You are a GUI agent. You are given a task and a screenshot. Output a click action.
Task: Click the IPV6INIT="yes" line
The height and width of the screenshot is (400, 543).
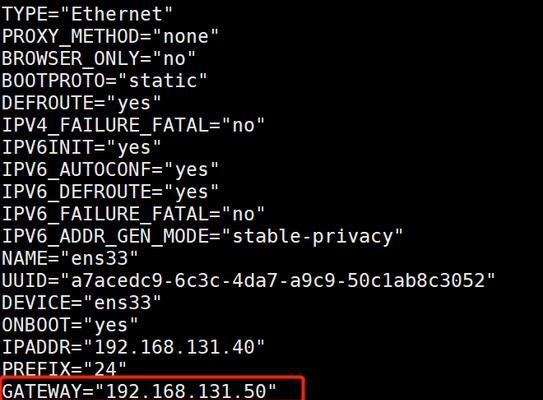(x=81, y=148)
